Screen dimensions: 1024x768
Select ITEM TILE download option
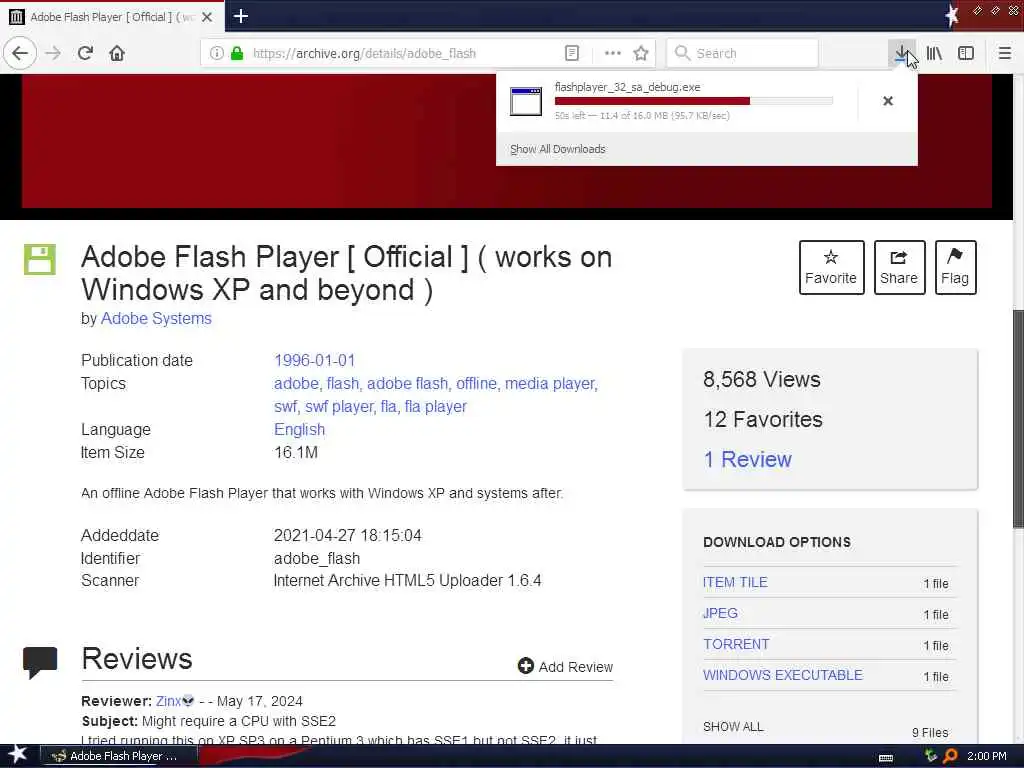pyautogui.click(x=735, y=582)
